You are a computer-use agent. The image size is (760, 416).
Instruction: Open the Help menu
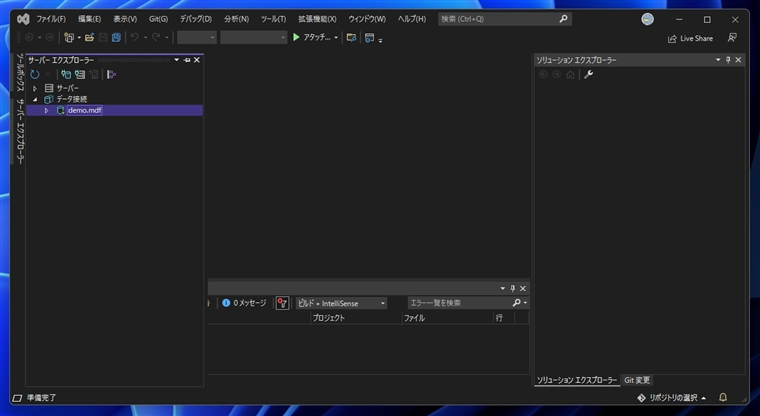[x=412, y=19]
